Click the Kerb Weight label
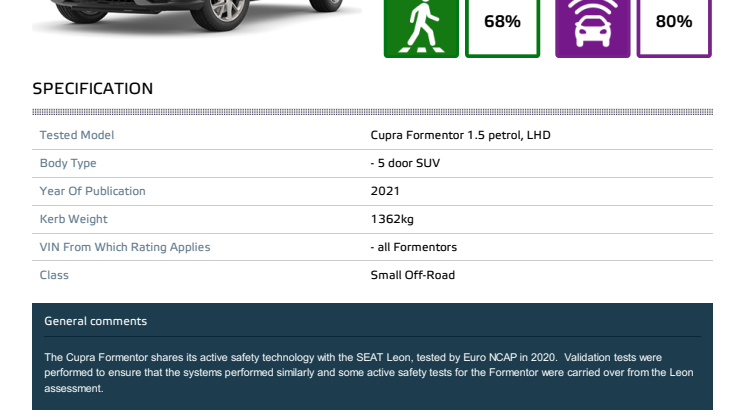 click(73, 219)
